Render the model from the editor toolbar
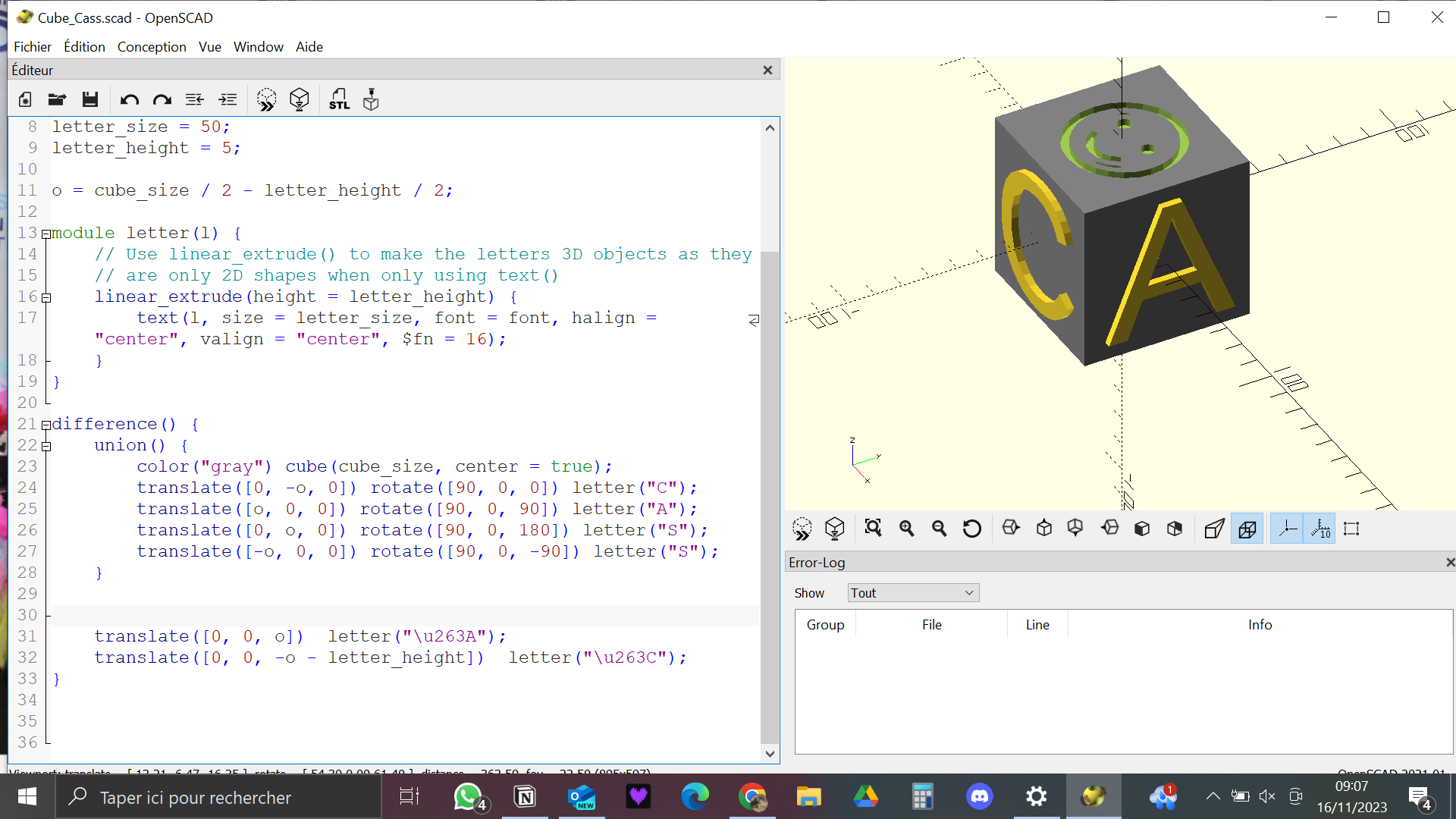The image size is (1456, 819). (x=300, y=99)
